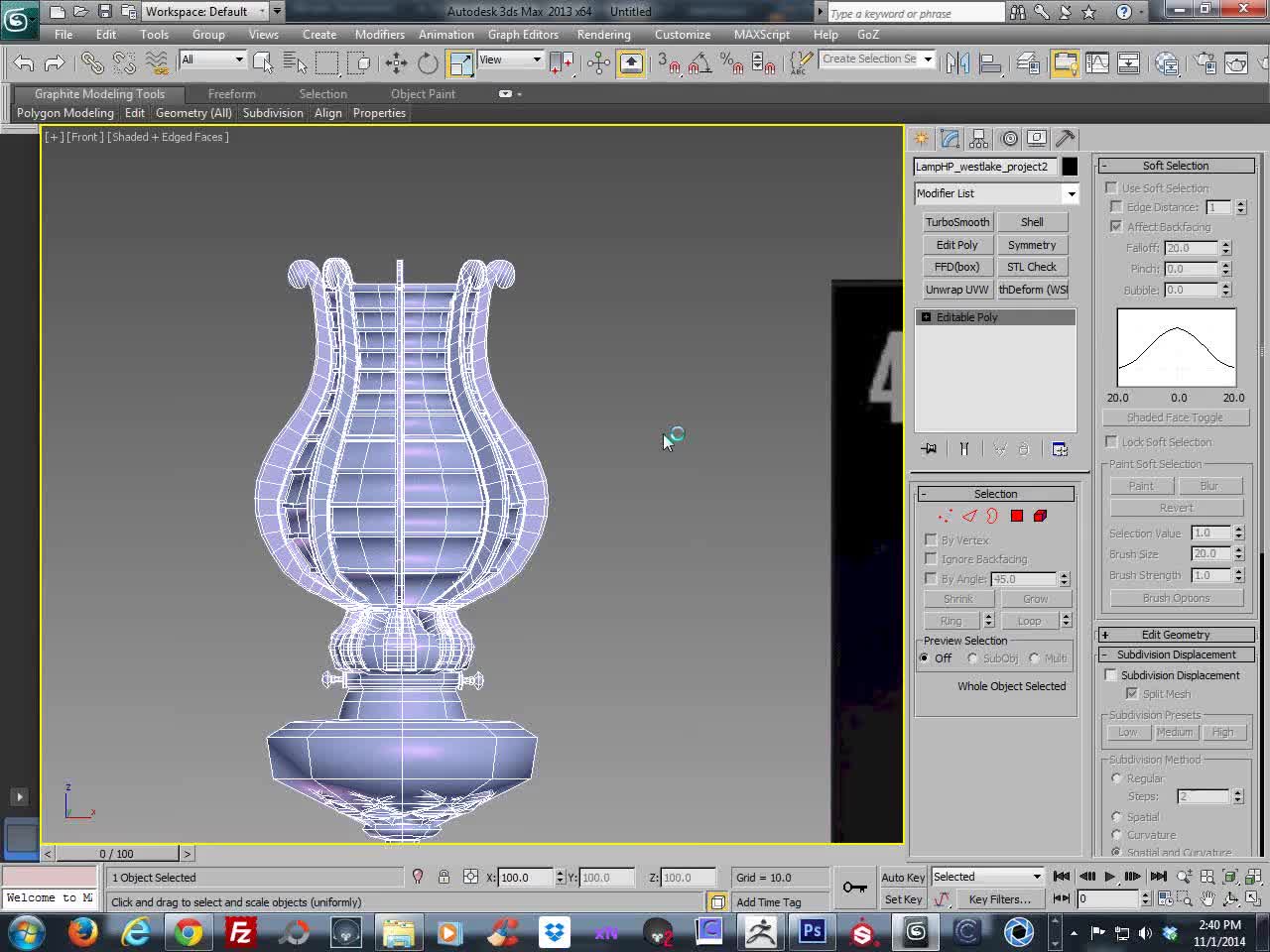Activate the Select Object tool
The width and height of the screenshot is (1270, 952).
point(263,62)
